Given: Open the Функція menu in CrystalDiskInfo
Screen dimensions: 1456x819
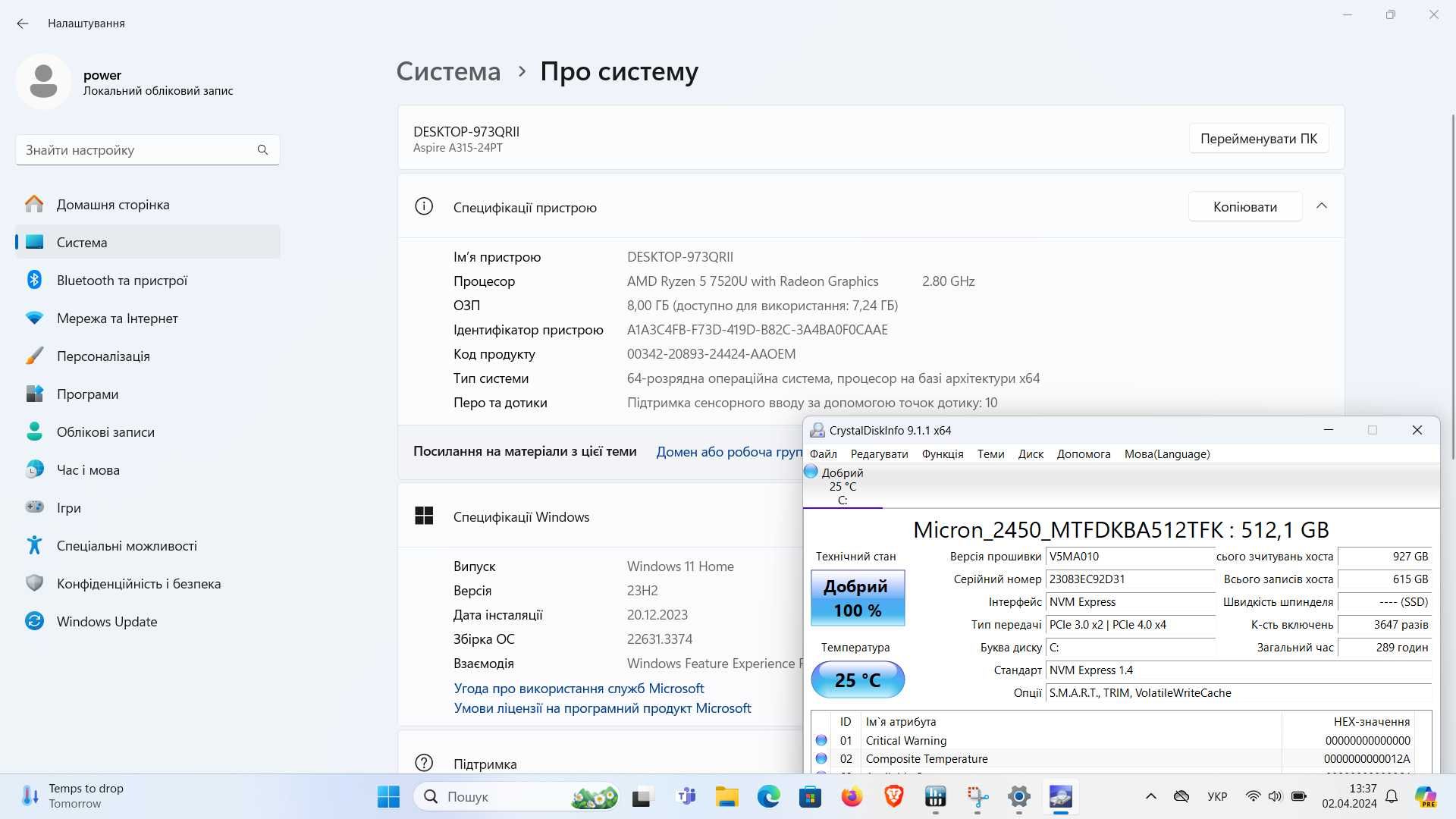Looking at the screenshot, I should click(943, 453).
